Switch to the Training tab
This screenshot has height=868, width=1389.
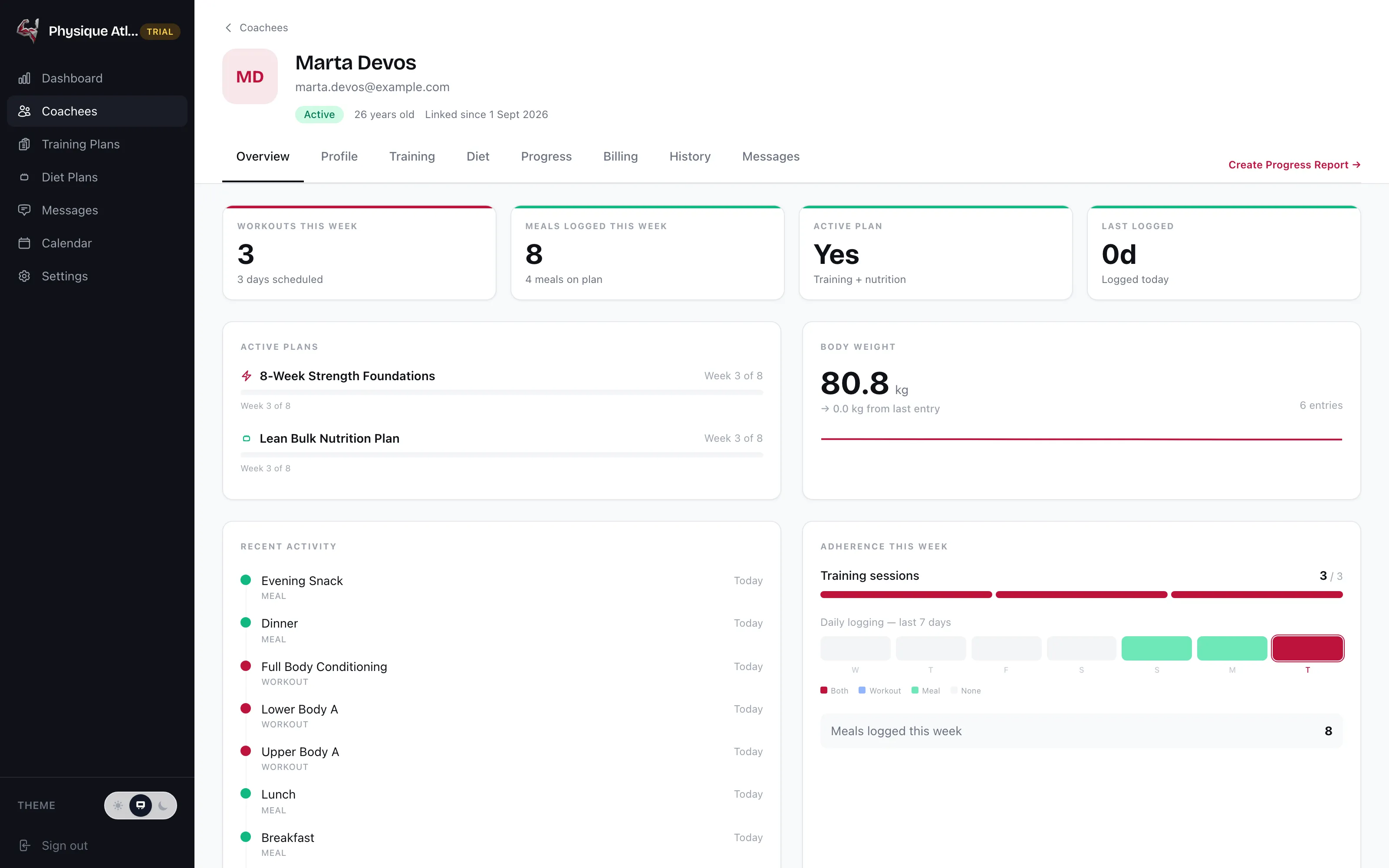(412, 157)
